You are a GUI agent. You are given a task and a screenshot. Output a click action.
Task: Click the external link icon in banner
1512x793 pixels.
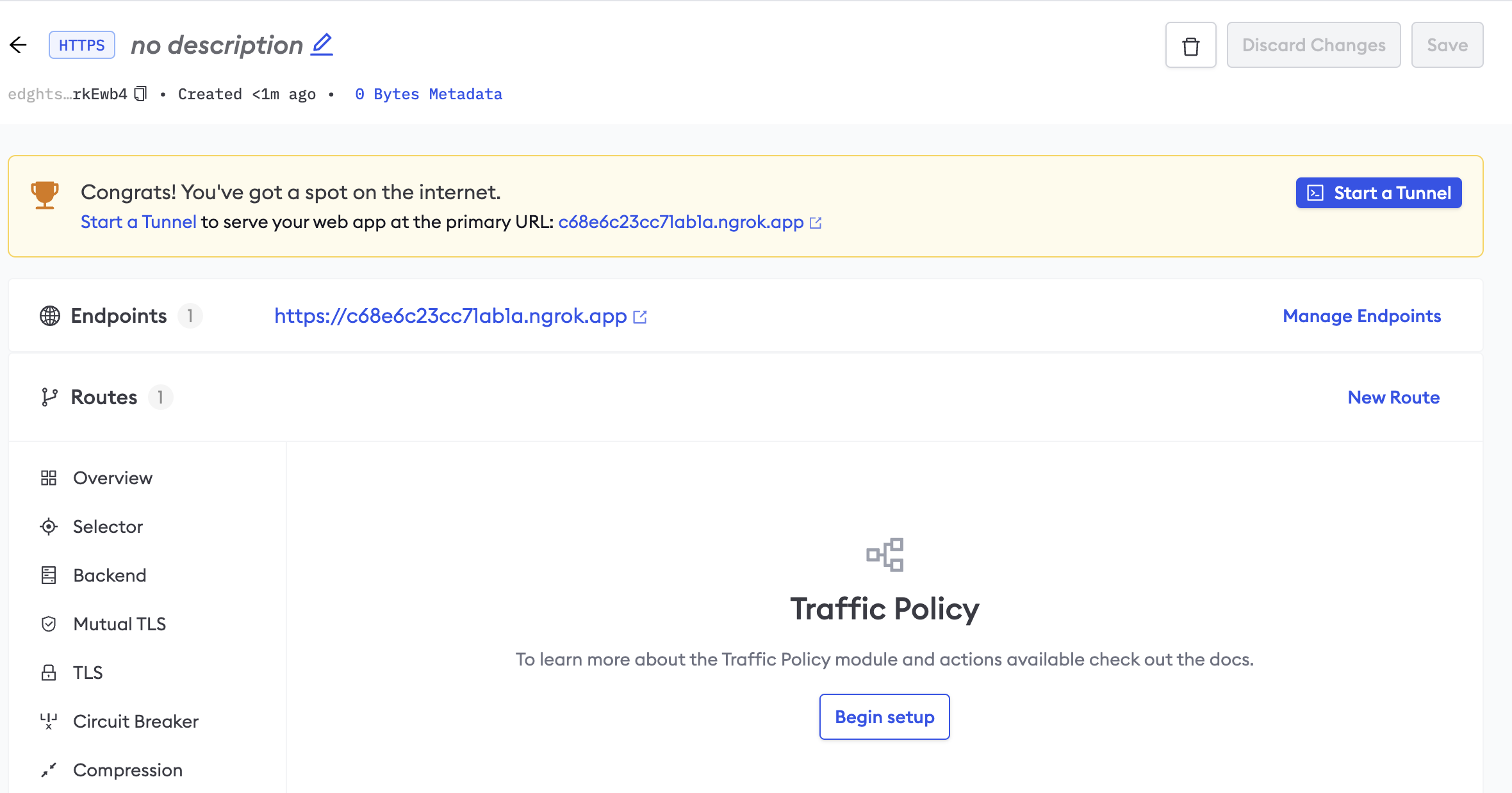(x=816, y=223)
